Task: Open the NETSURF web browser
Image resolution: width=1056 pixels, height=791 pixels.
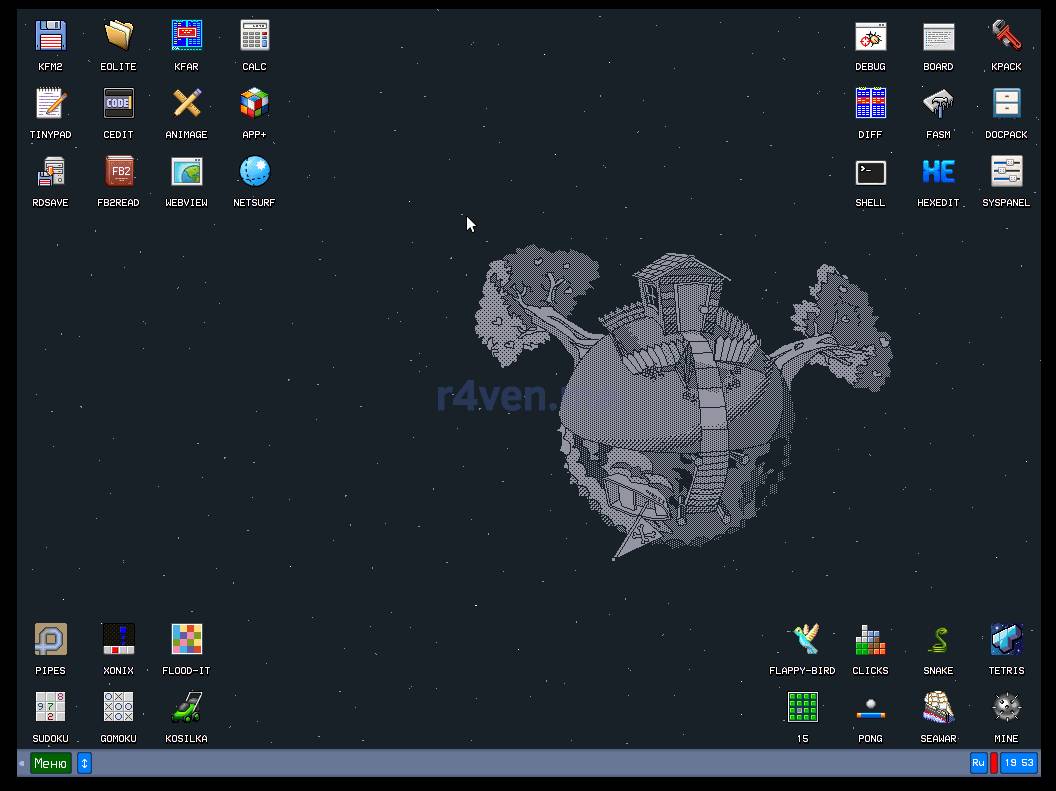Action: pyautogui.click(x=254, y=172)
